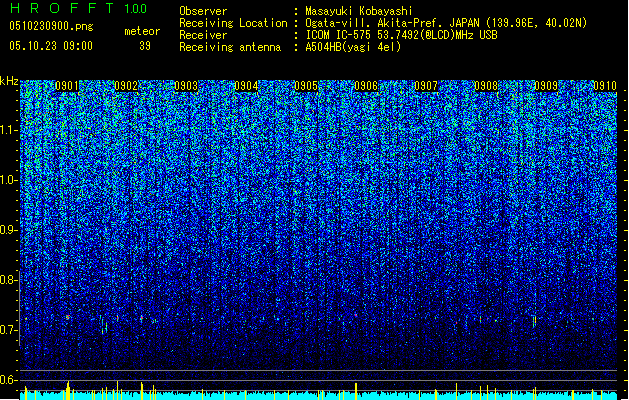Click the 0909 time marker
The image size is (629, 400).
pos(546,86)
